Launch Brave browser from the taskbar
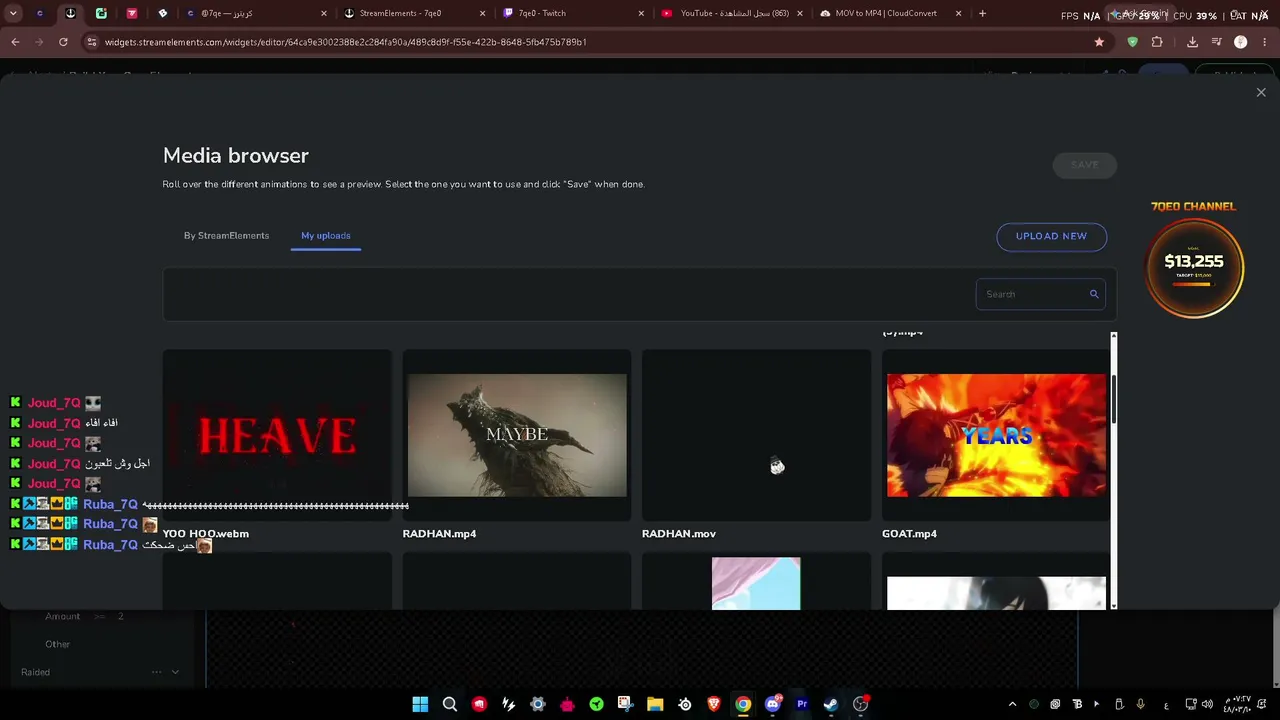Viewport: 1280px width, 720px height. pos(714,704)
